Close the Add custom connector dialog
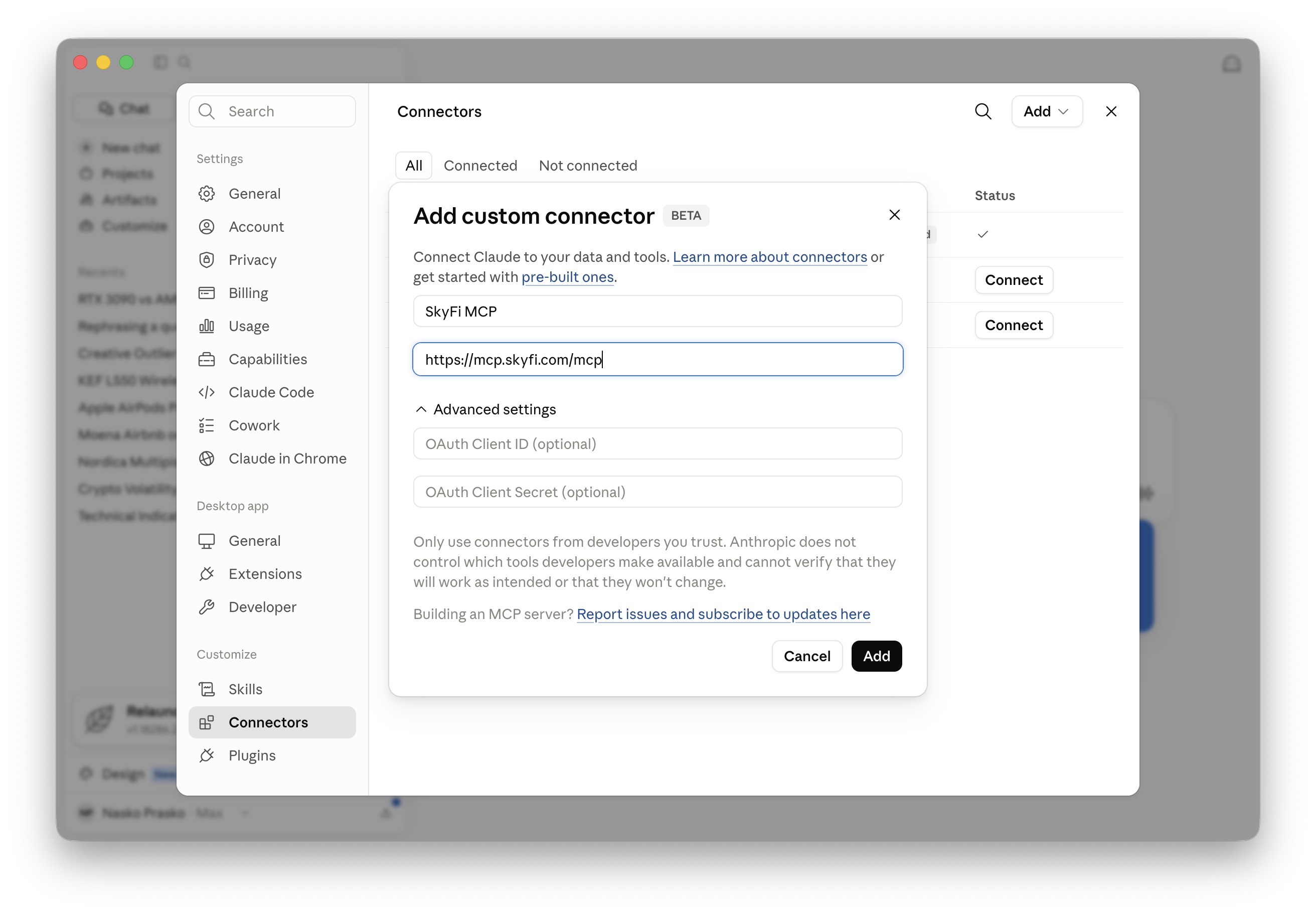1316x915 pixels. [x=895, y=215]
